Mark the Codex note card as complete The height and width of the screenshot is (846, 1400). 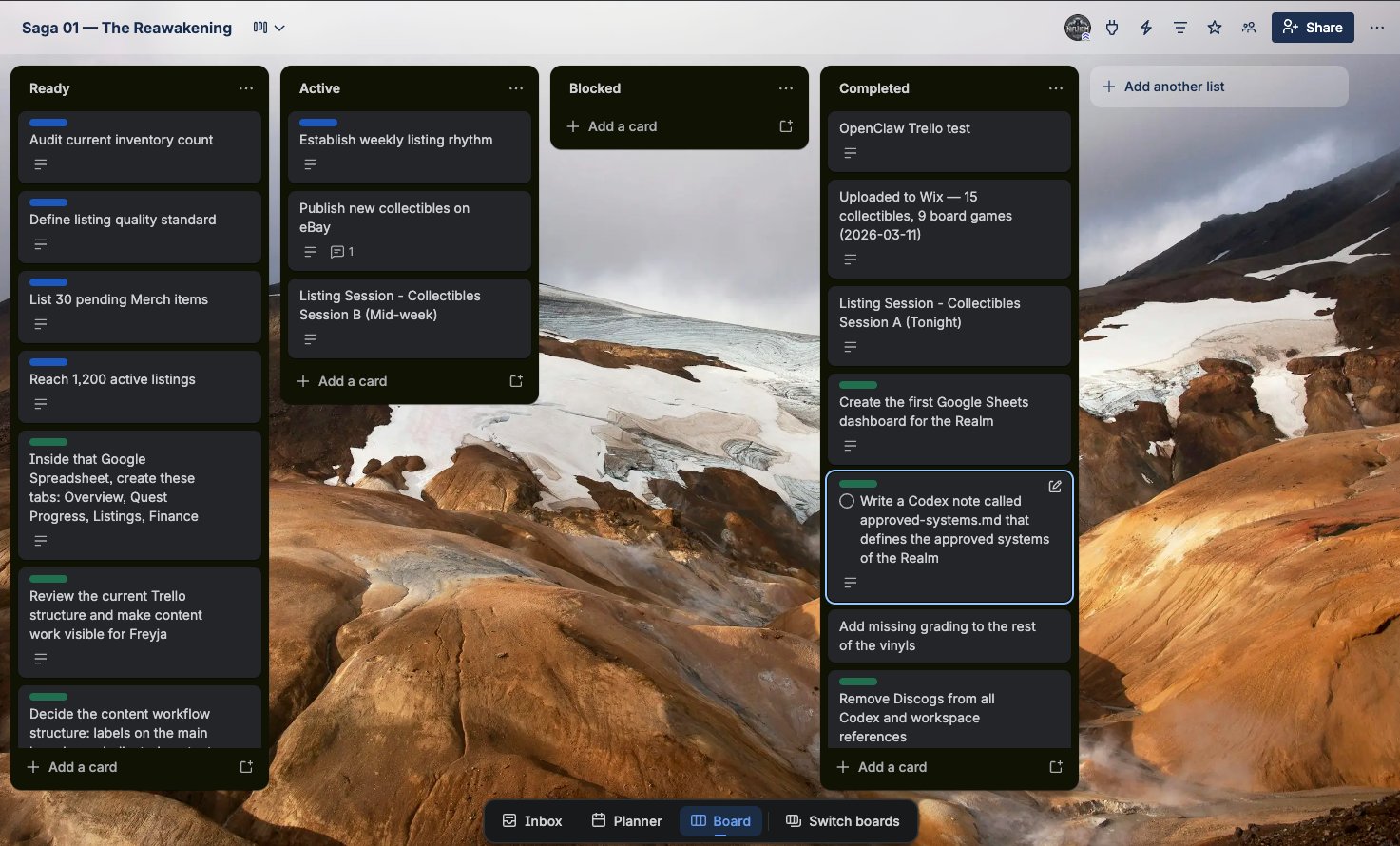pos(846,501)
